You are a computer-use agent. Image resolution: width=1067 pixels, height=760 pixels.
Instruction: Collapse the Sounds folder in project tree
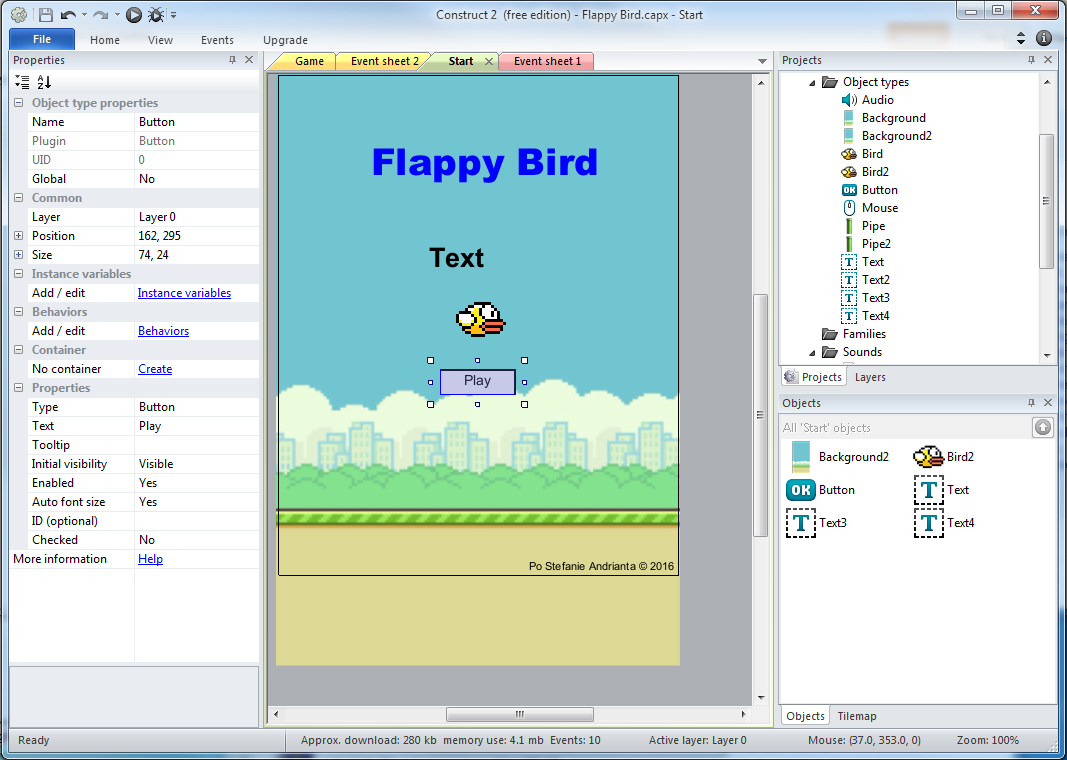pos(812,352)
